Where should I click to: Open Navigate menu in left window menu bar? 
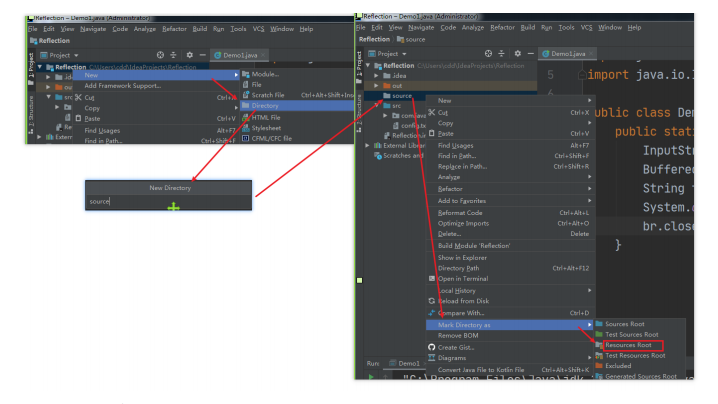point(93,29)
